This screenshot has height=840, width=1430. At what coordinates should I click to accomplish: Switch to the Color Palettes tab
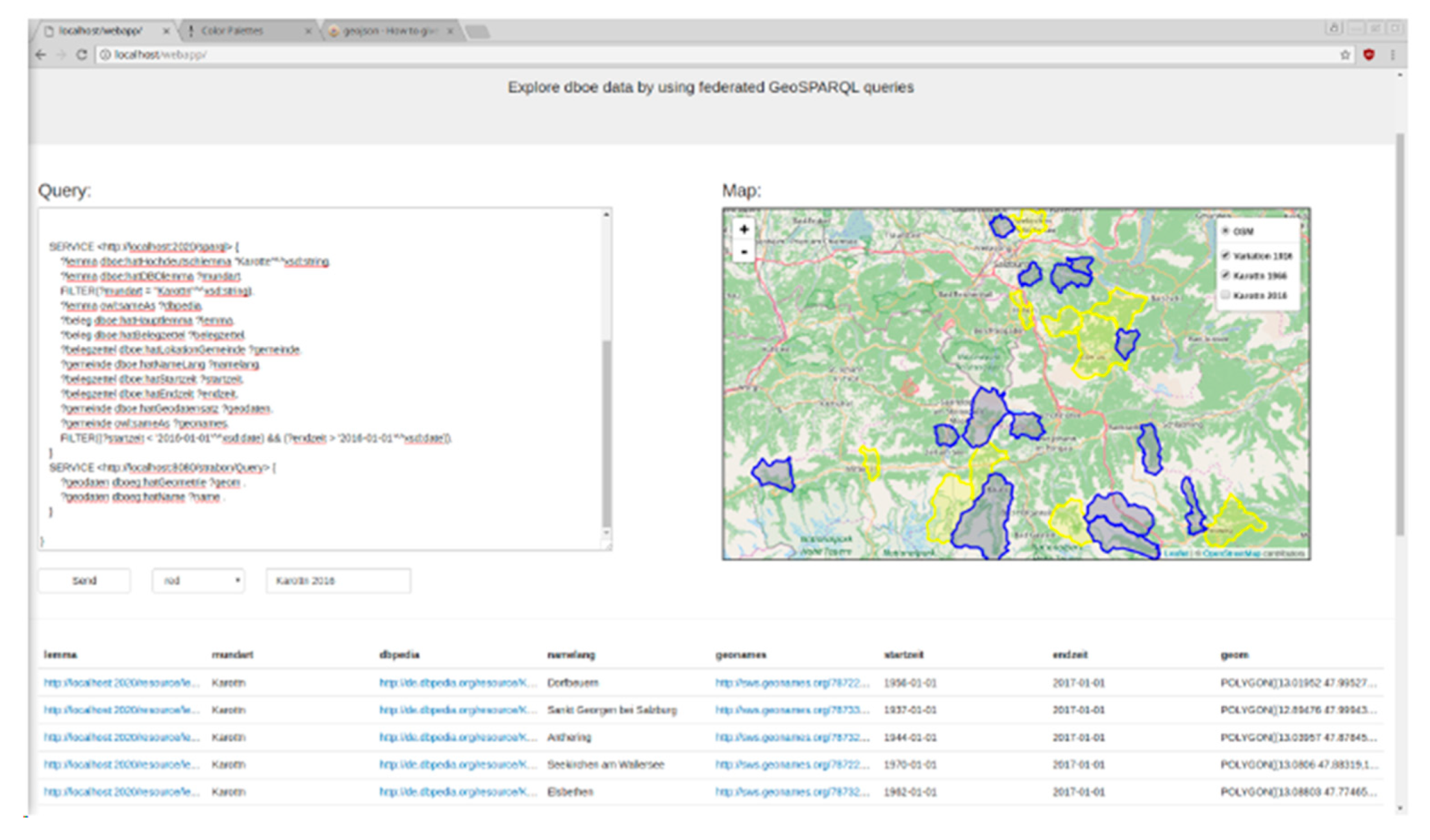tap(246, 31)
